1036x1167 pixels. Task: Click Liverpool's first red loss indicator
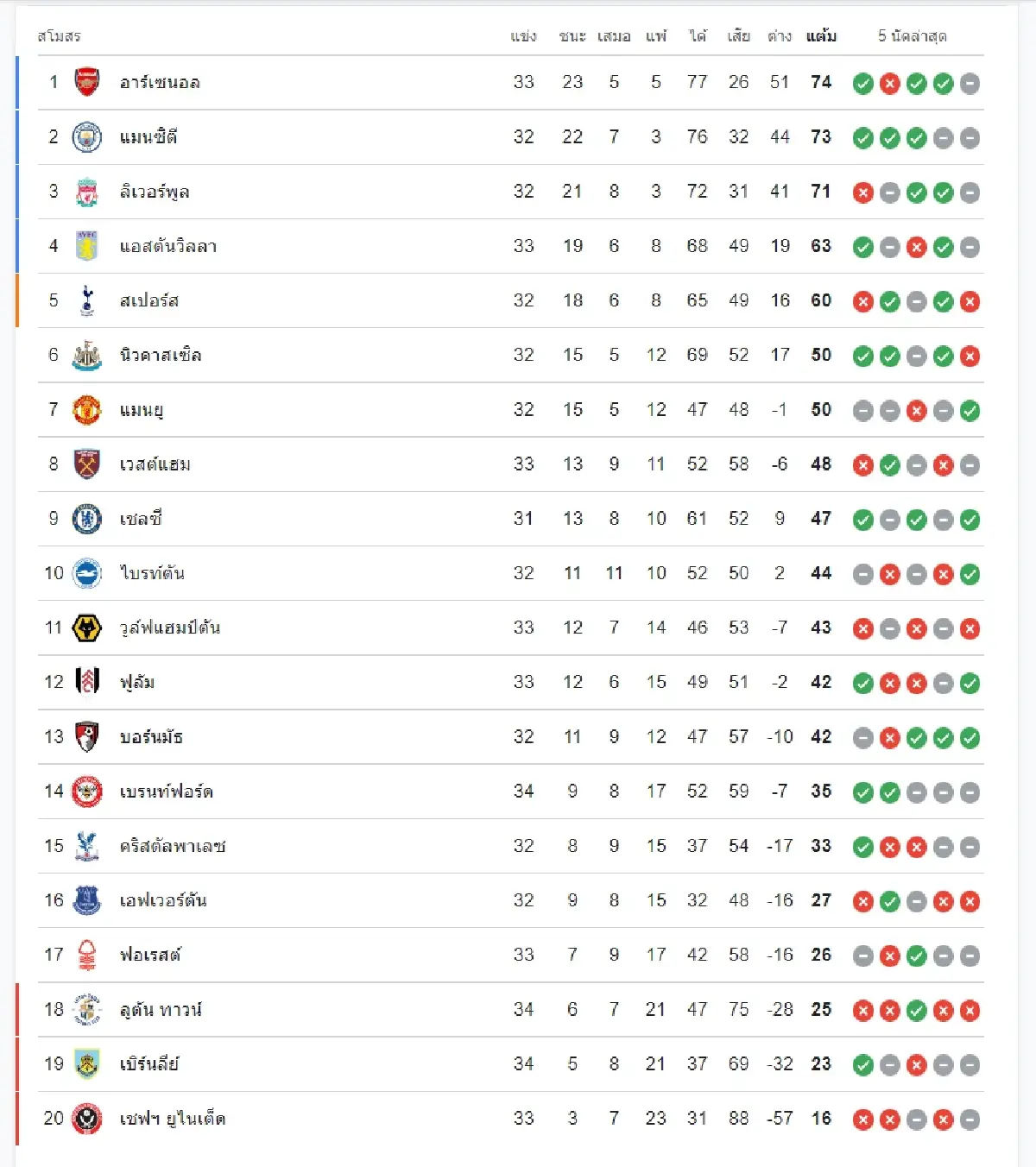(x=863, y=192)
